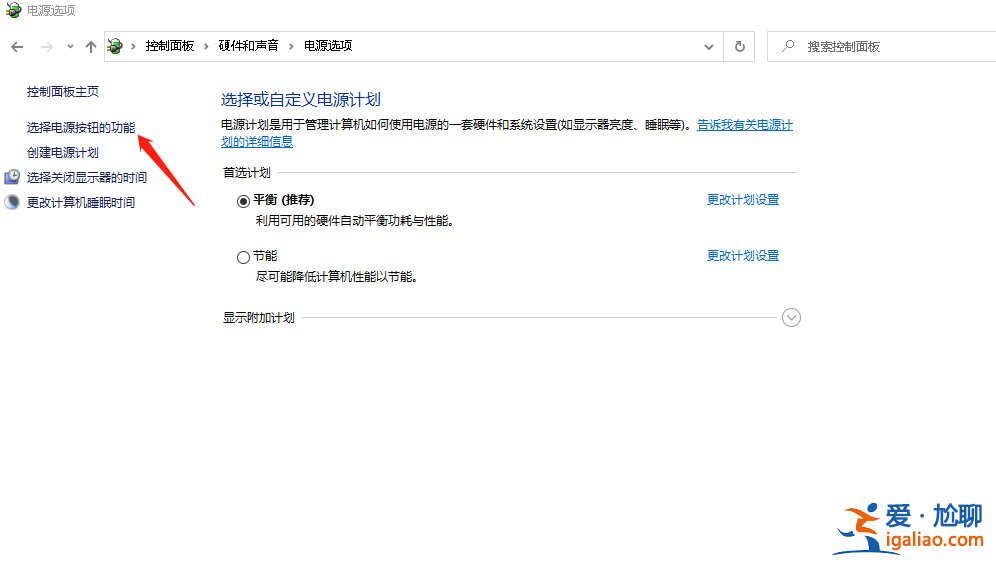
Task: Click the 选择或自定义电源计划 heading
Action: (x=300, y=100)
